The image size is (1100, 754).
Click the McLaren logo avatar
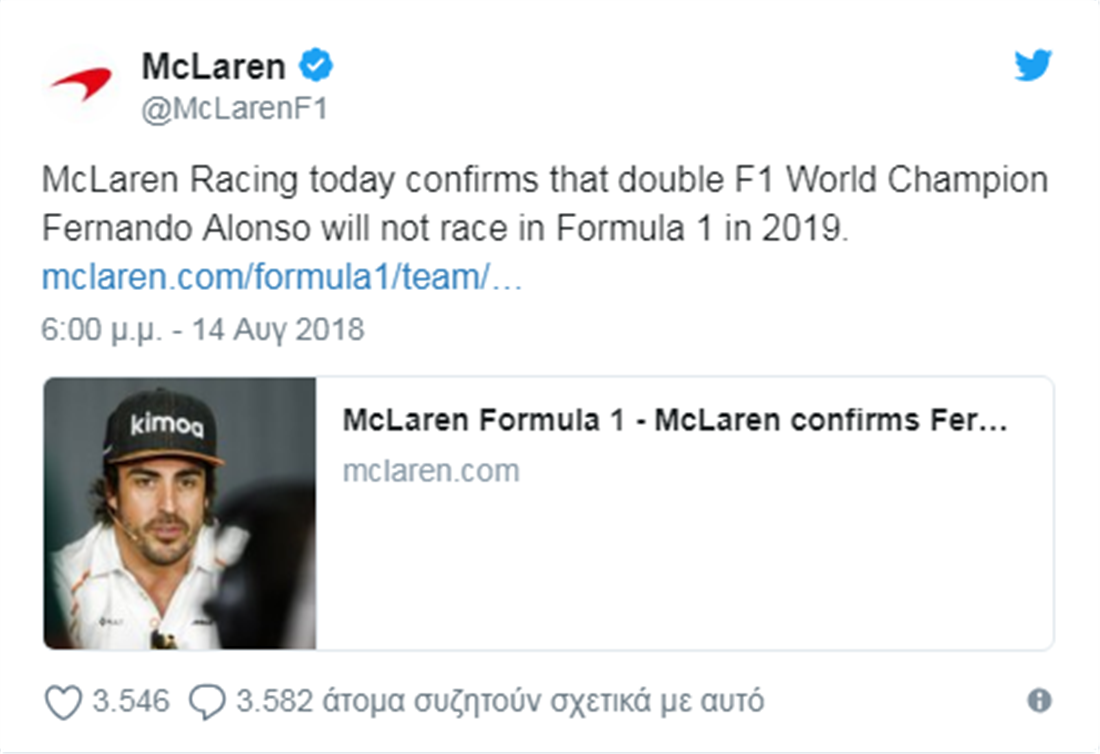(82, 84)
